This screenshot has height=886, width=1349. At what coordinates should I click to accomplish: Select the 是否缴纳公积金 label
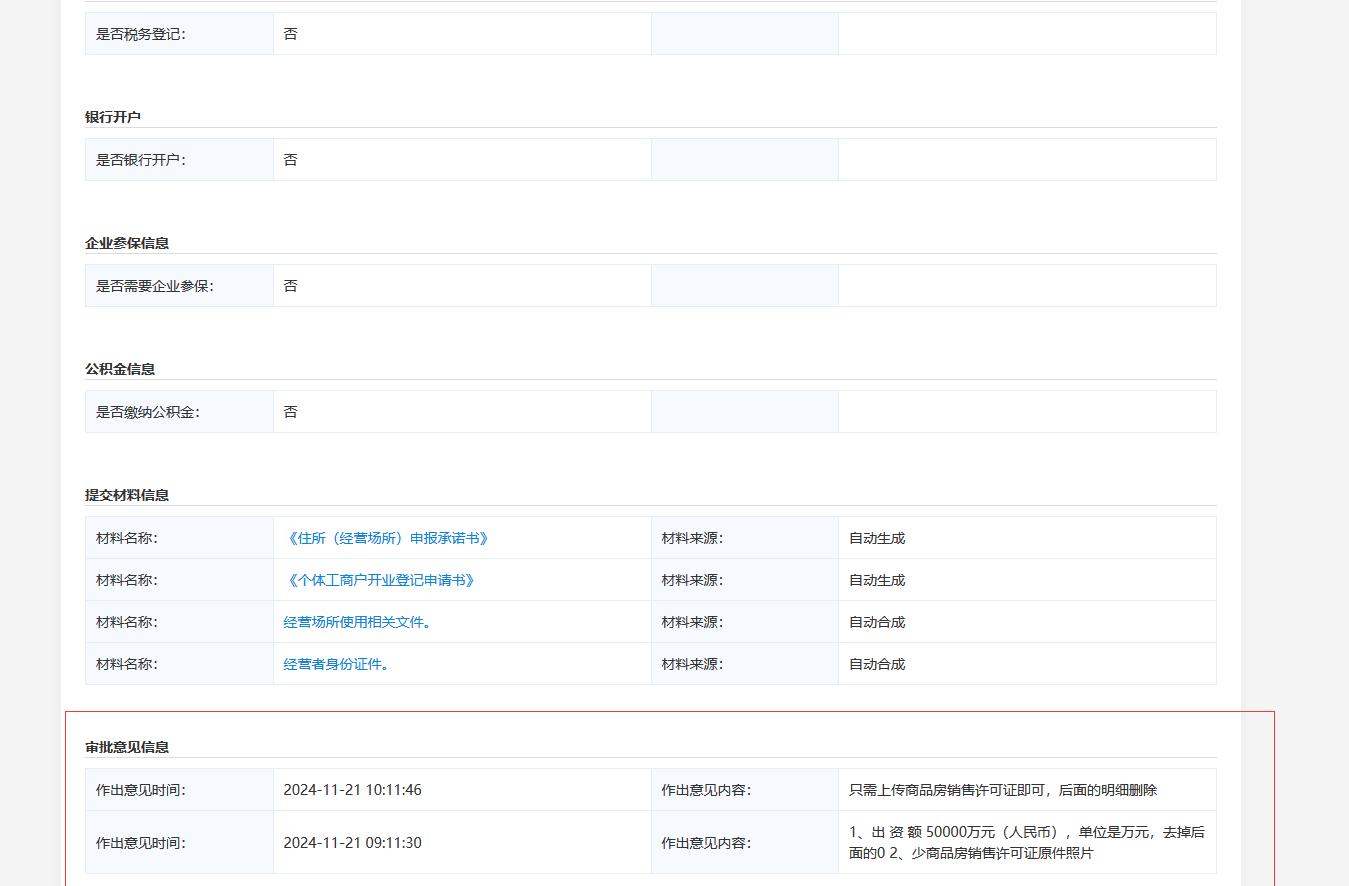tap(148, 412)
